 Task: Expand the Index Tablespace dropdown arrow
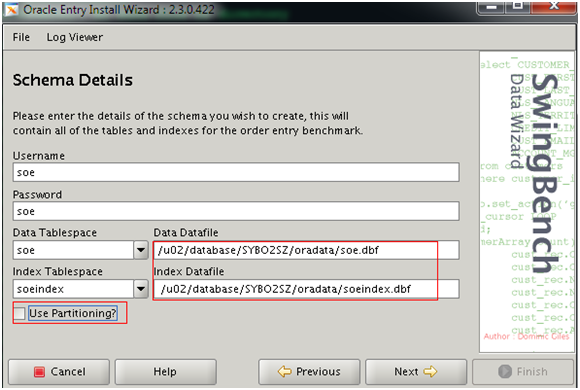point(141,289)
